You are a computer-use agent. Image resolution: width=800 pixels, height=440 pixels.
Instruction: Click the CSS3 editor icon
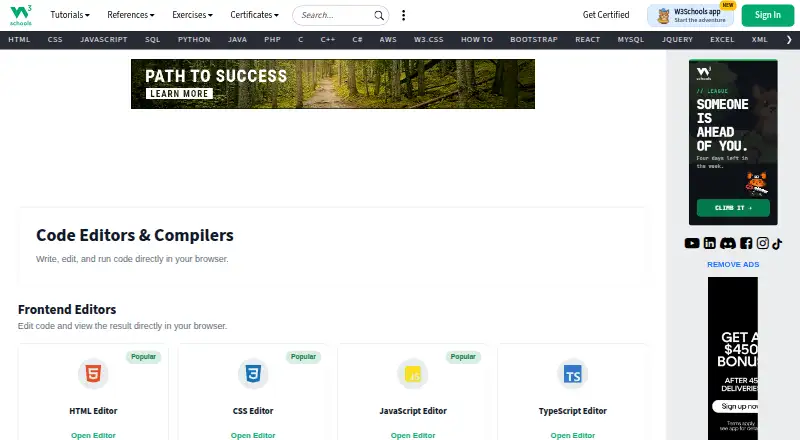(x=253, y=374)
